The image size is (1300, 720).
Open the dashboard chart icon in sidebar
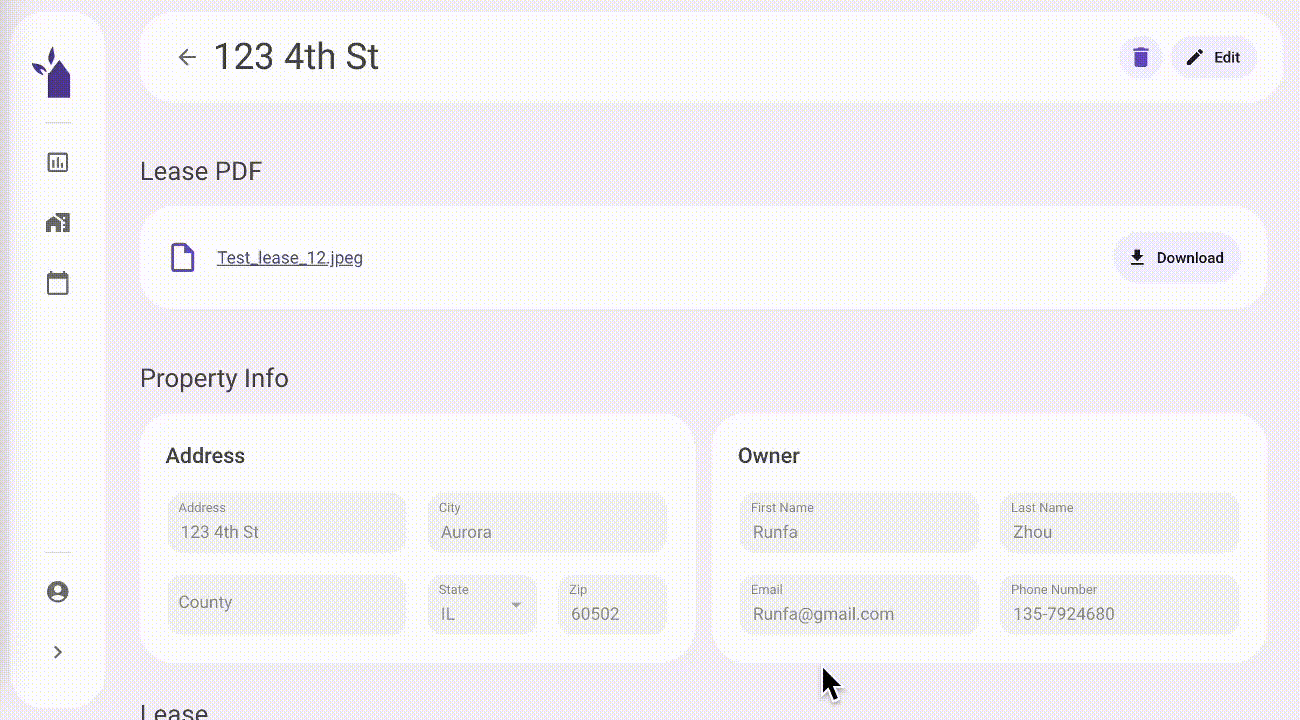pos(58,162)
